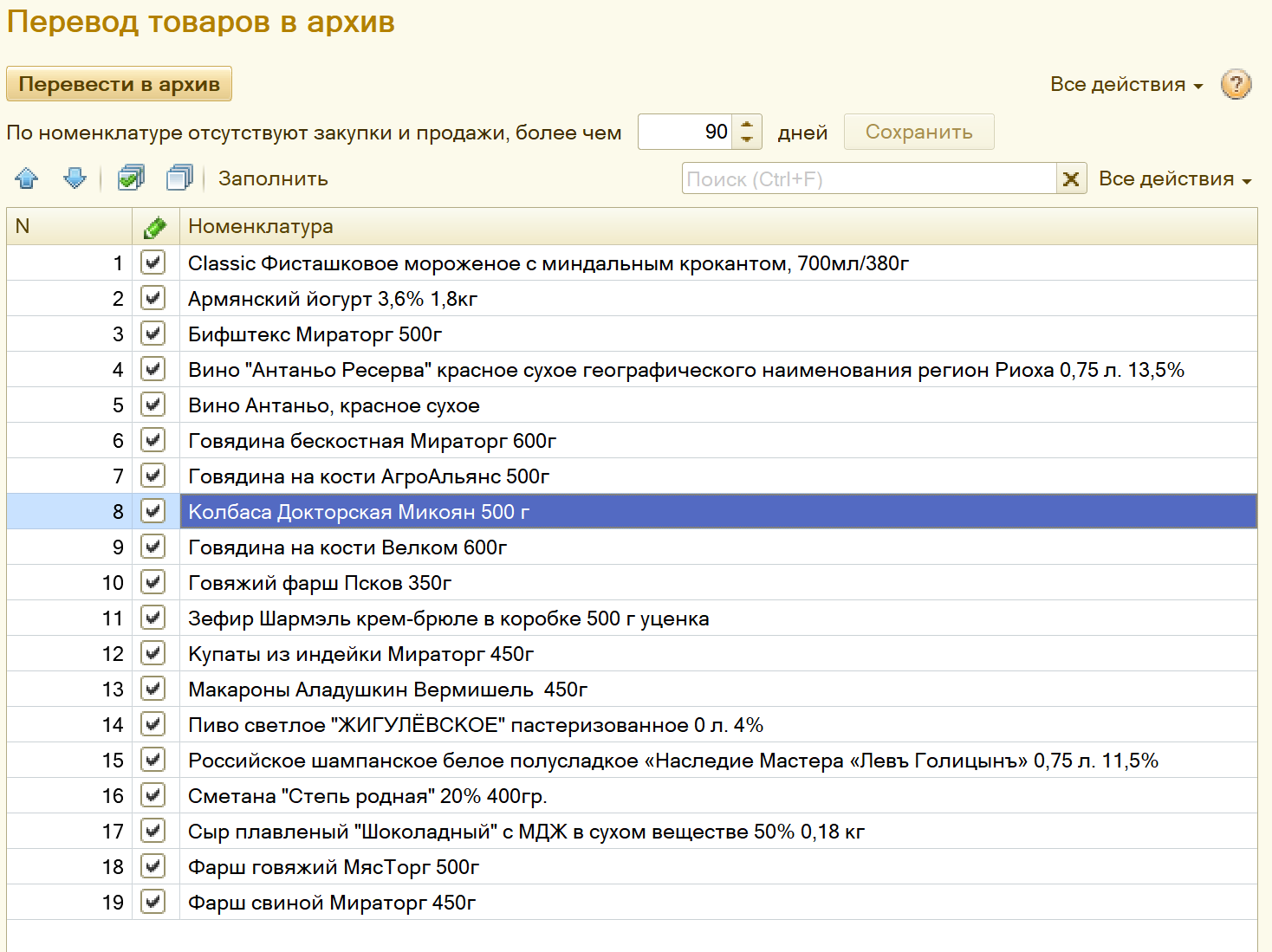Uncheck Армянский йогурт 3,6% row checkbox
The image size is (1272, 952).
coord(153,298)
